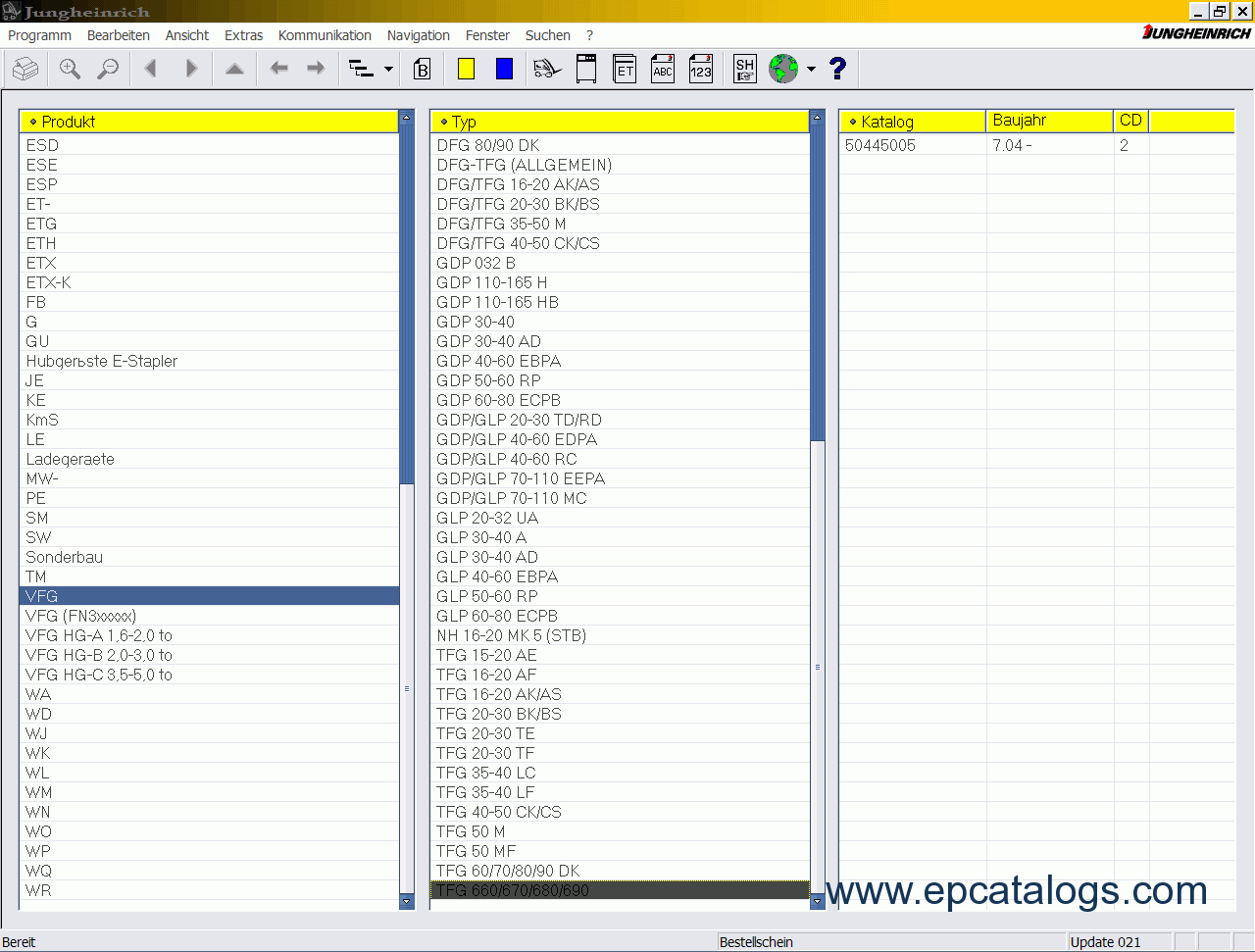Click the ET spare parts icon

(x=625, y=69)
